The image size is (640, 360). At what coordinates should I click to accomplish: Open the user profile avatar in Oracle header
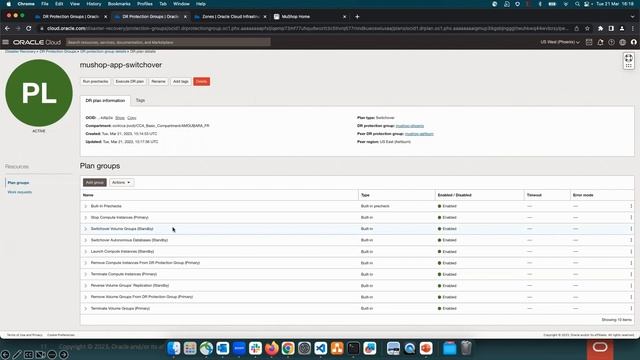tap(633, 42)
